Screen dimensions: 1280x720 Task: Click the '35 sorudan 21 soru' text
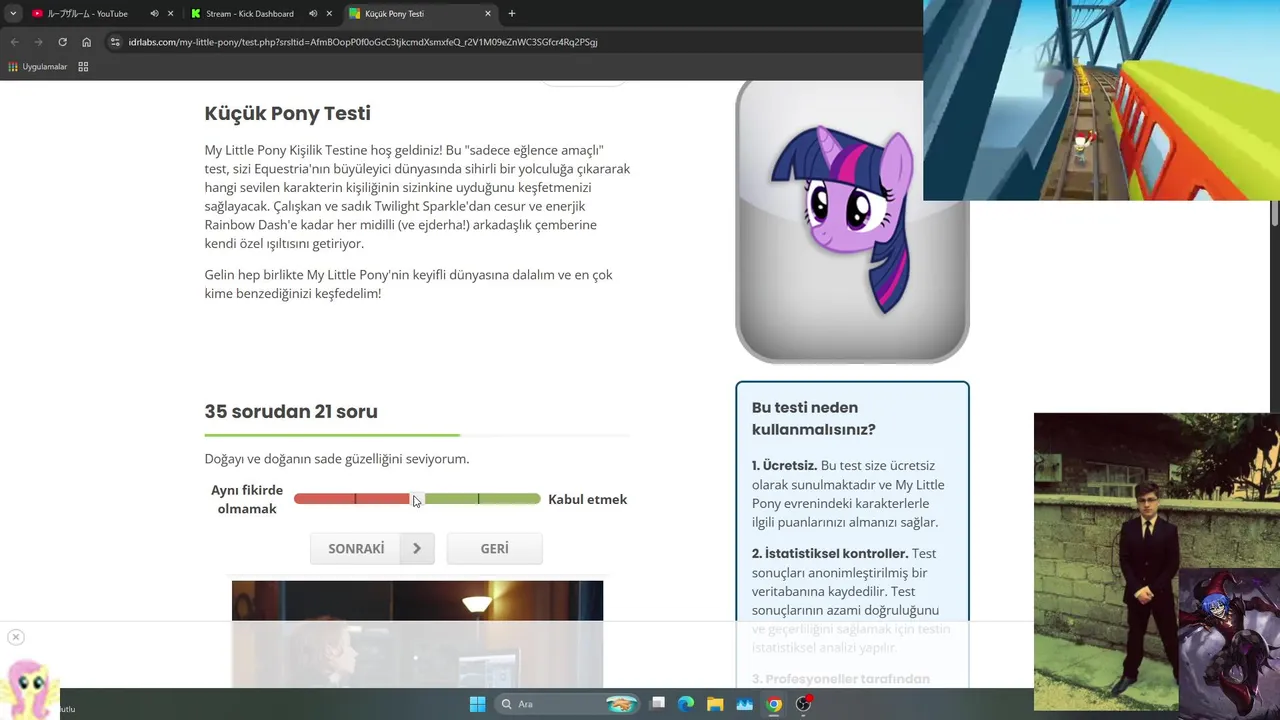(x=291, y=411)
